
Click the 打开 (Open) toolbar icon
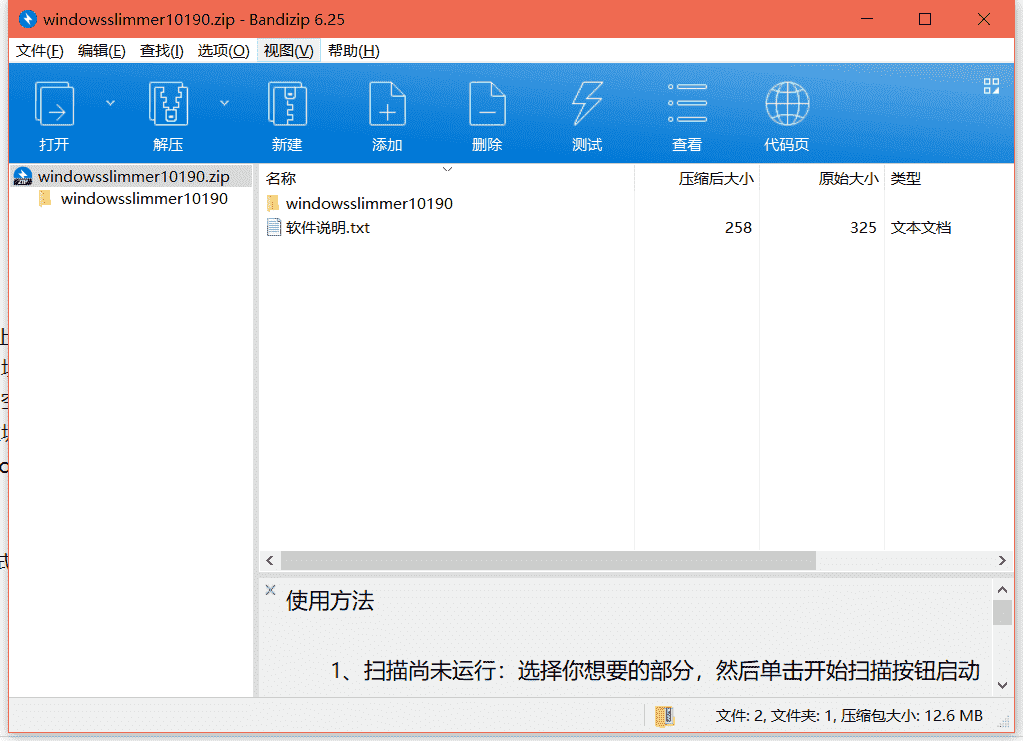pos(54,104)
